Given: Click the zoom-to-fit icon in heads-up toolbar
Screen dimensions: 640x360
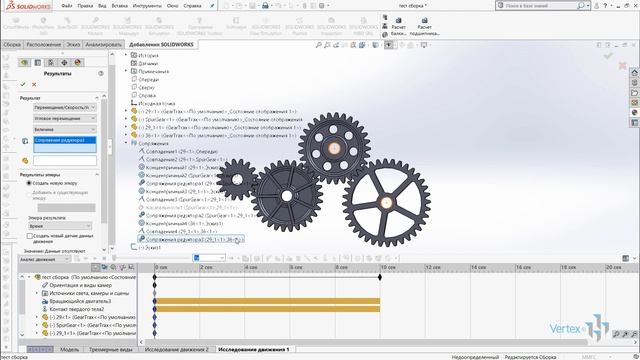Looking at the screenshot, I should [319, 45].
